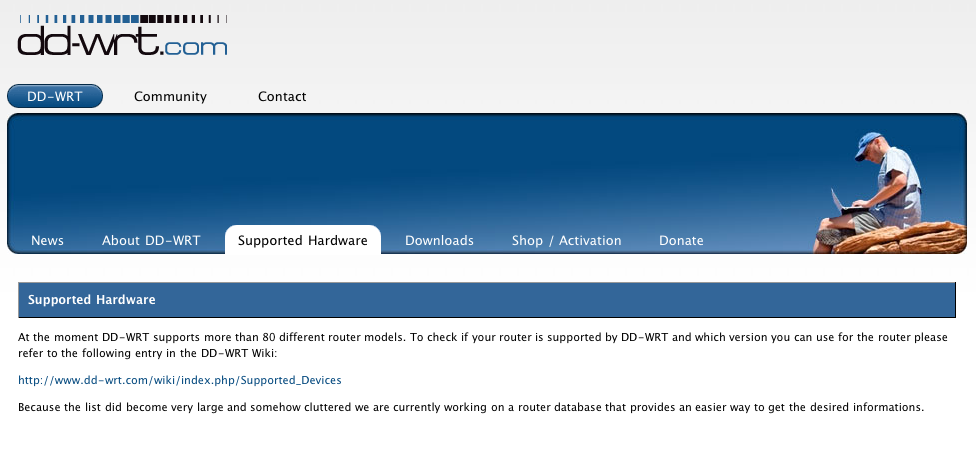Click the router database sentence text

(x=471, y=408)
